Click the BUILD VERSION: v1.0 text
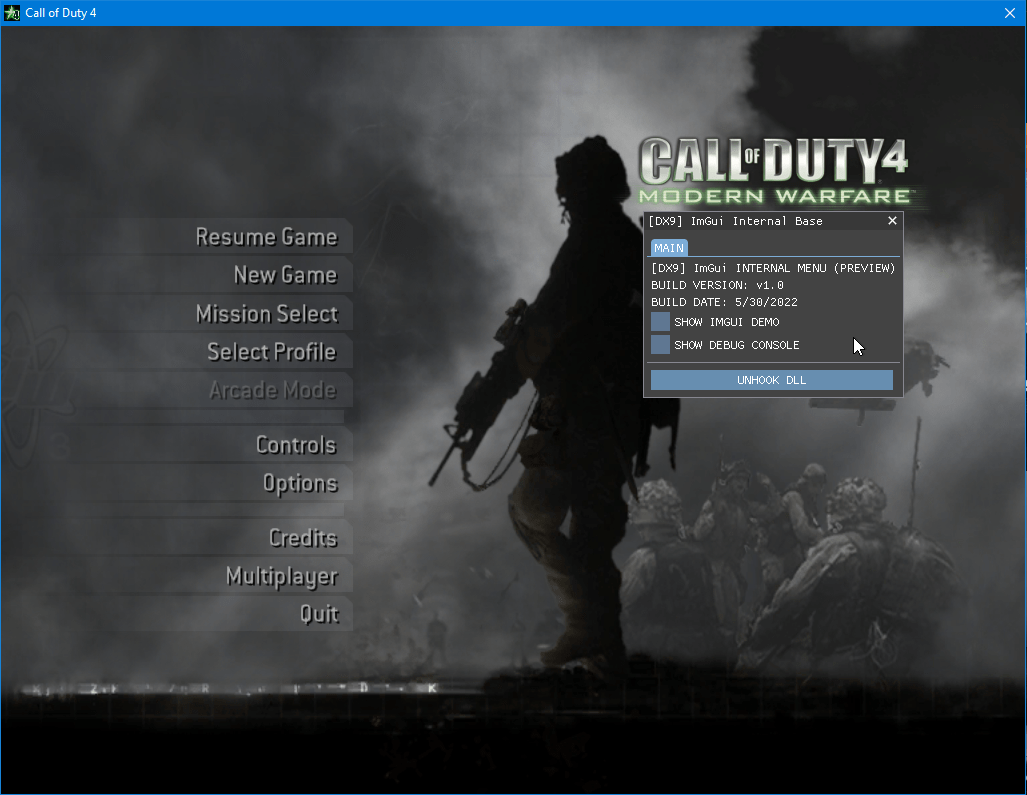Image resolution: width=1027 pixels, height=795 pixels. coord(717,285)
